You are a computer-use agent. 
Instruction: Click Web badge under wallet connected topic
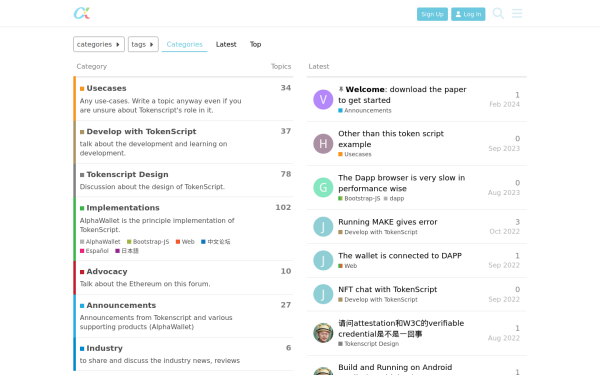[x=347, y=266]
